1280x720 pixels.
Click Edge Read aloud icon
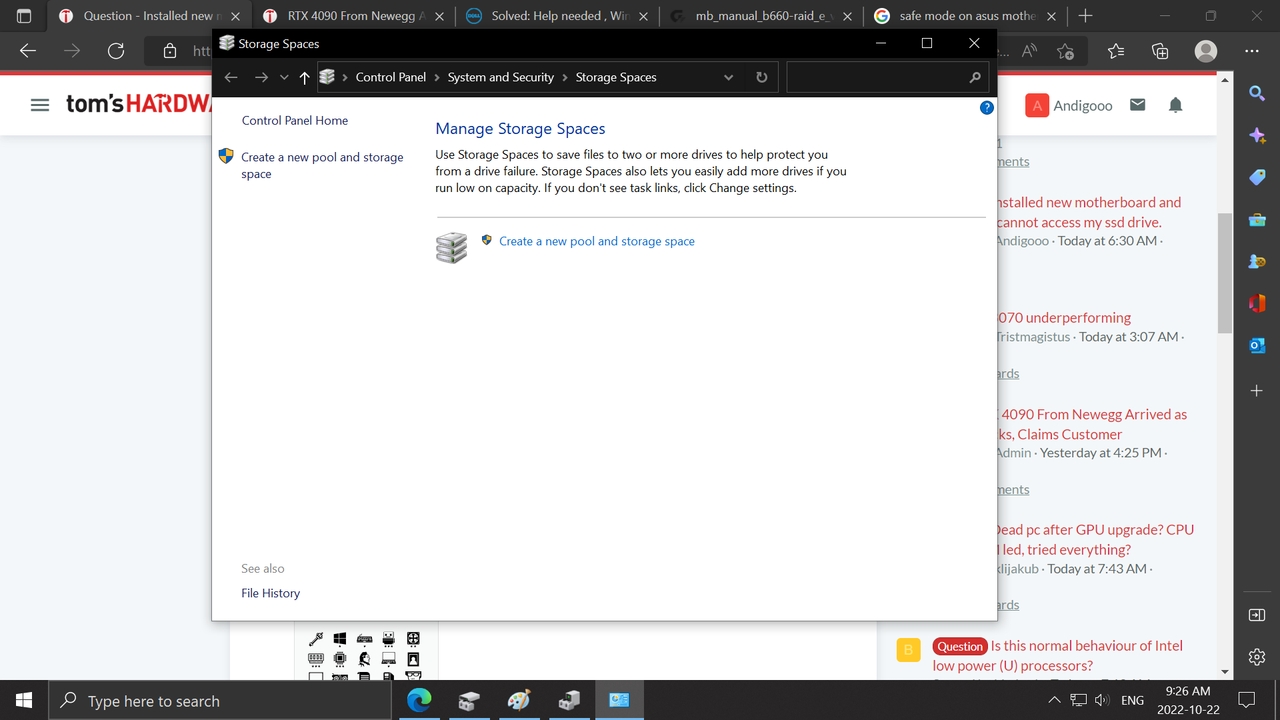(1029, 51)
